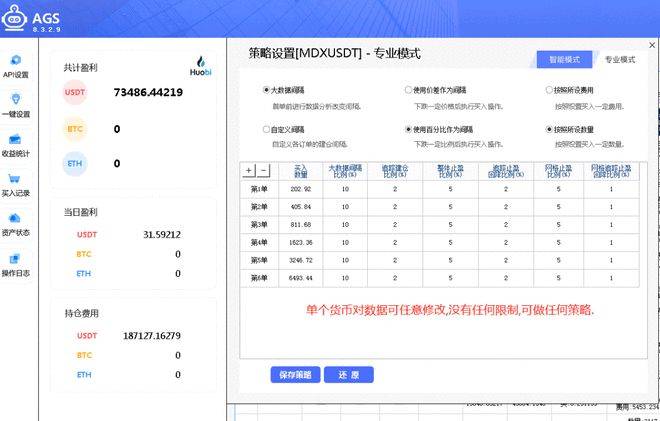Open 资产状态 in the sidebar
The width and height of the screenshot is (660, 421).
[x=16, y=224]
